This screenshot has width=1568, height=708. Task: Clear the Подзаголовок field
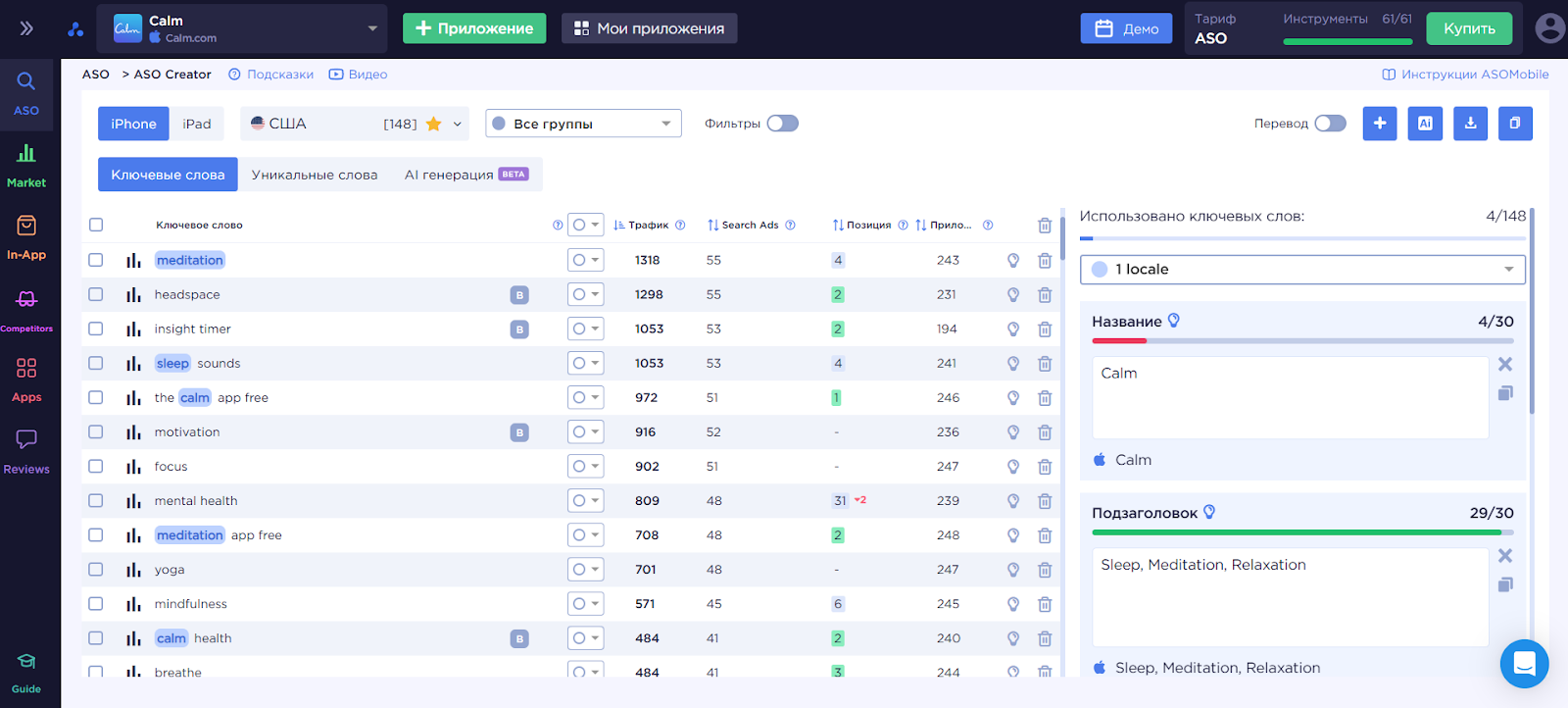1505,556
